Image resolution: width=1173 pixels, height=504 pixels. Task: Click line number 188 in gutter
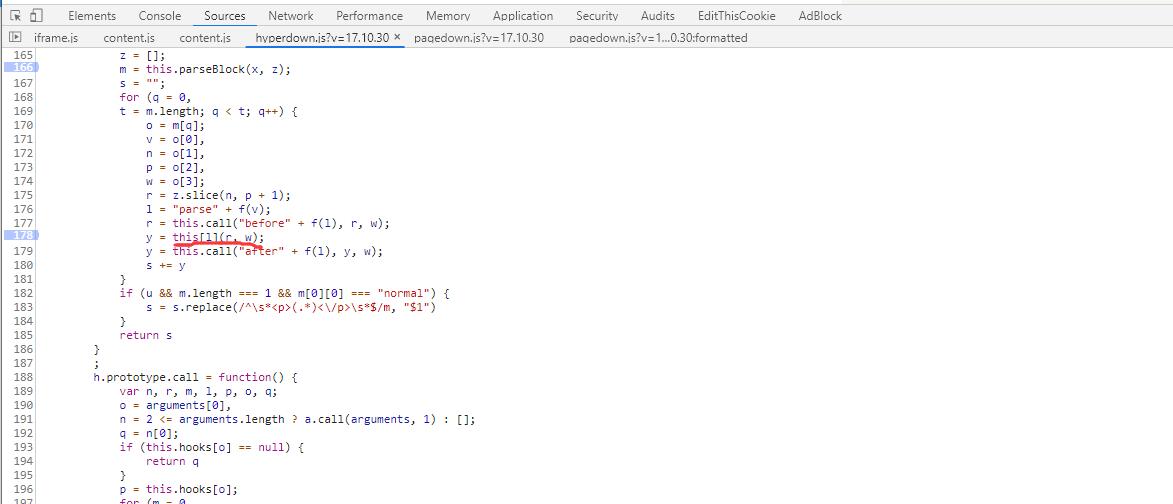point(22,377)
